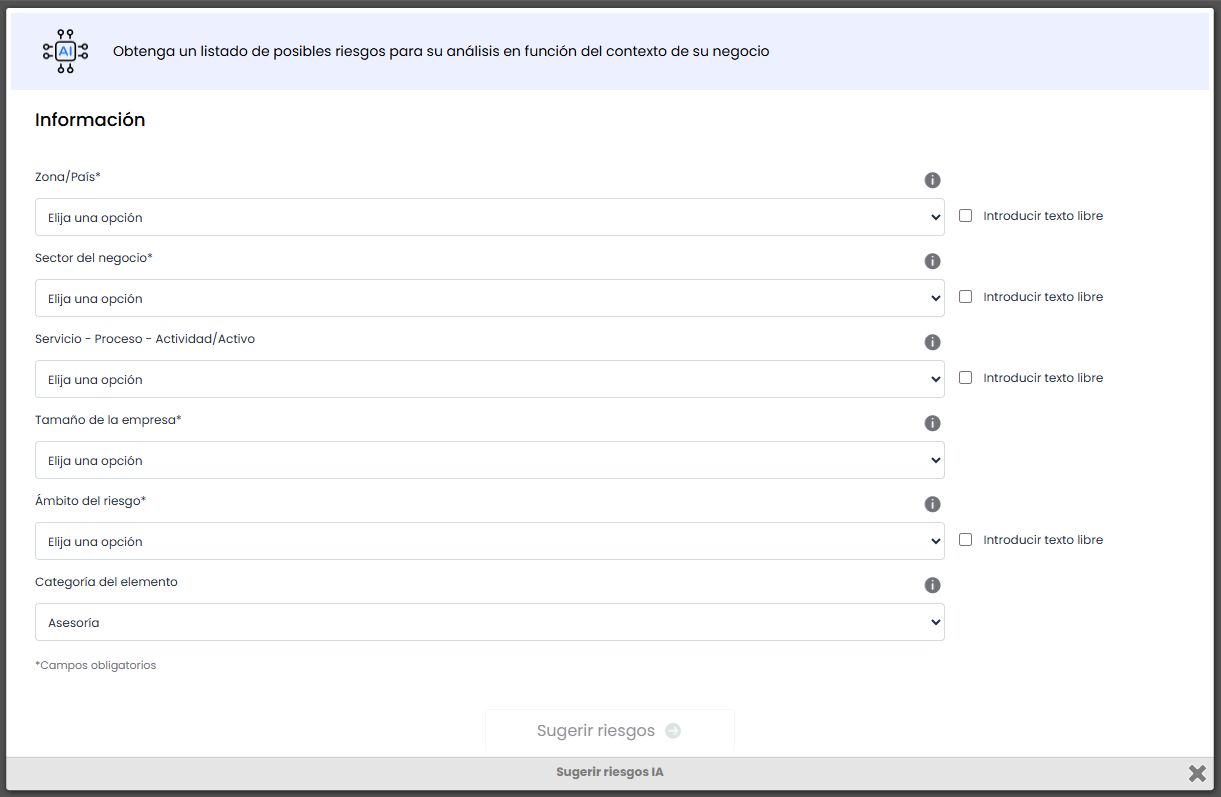This screenshot has width=1221, height=797.
Task: Click the Sugerir riesgos IA title bar
Action: coord(609,772)
